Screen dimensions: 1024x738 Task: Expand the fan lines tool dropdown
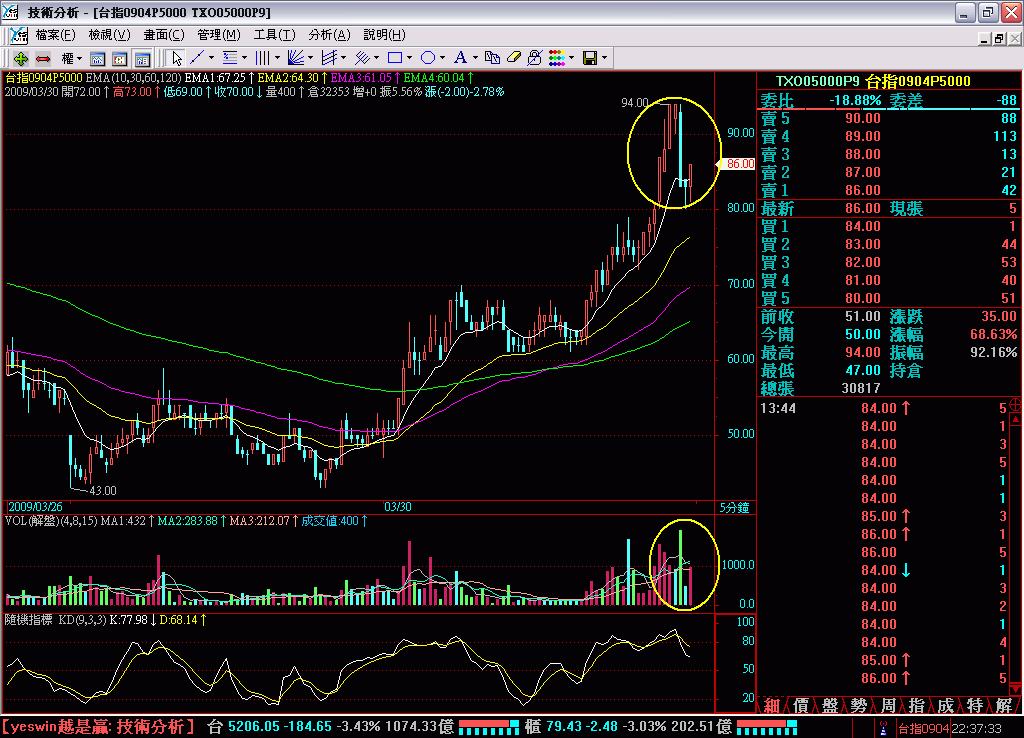coord(310,59)
